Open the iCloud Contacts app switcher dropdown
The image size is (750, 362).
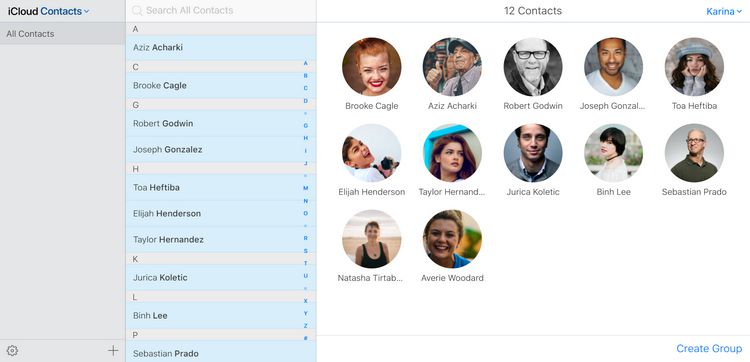coord(48,11)
